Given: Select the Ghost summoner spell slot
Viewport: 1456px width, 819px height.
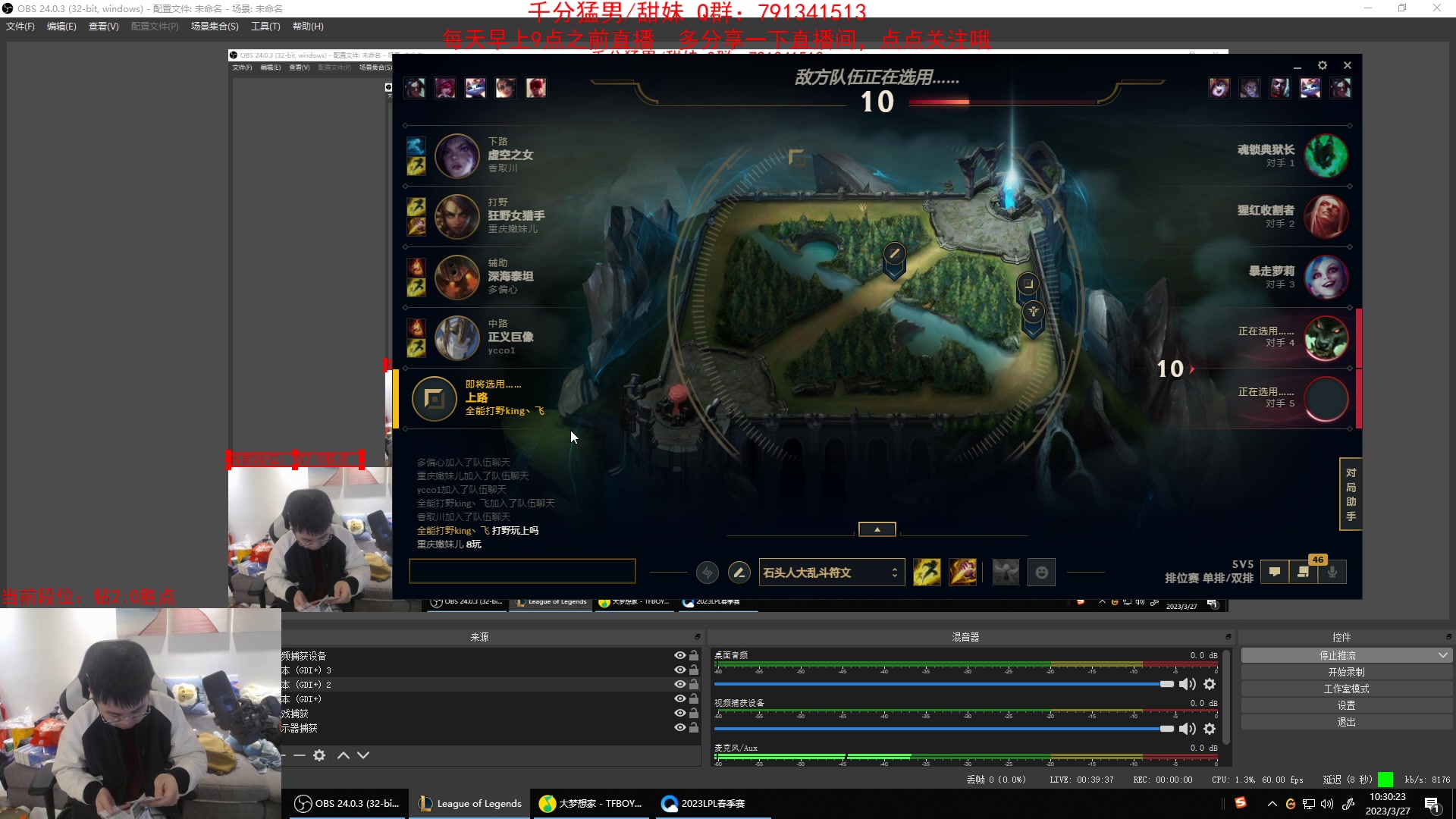Looking at the screenshot, I should click(x=927, y=573).
